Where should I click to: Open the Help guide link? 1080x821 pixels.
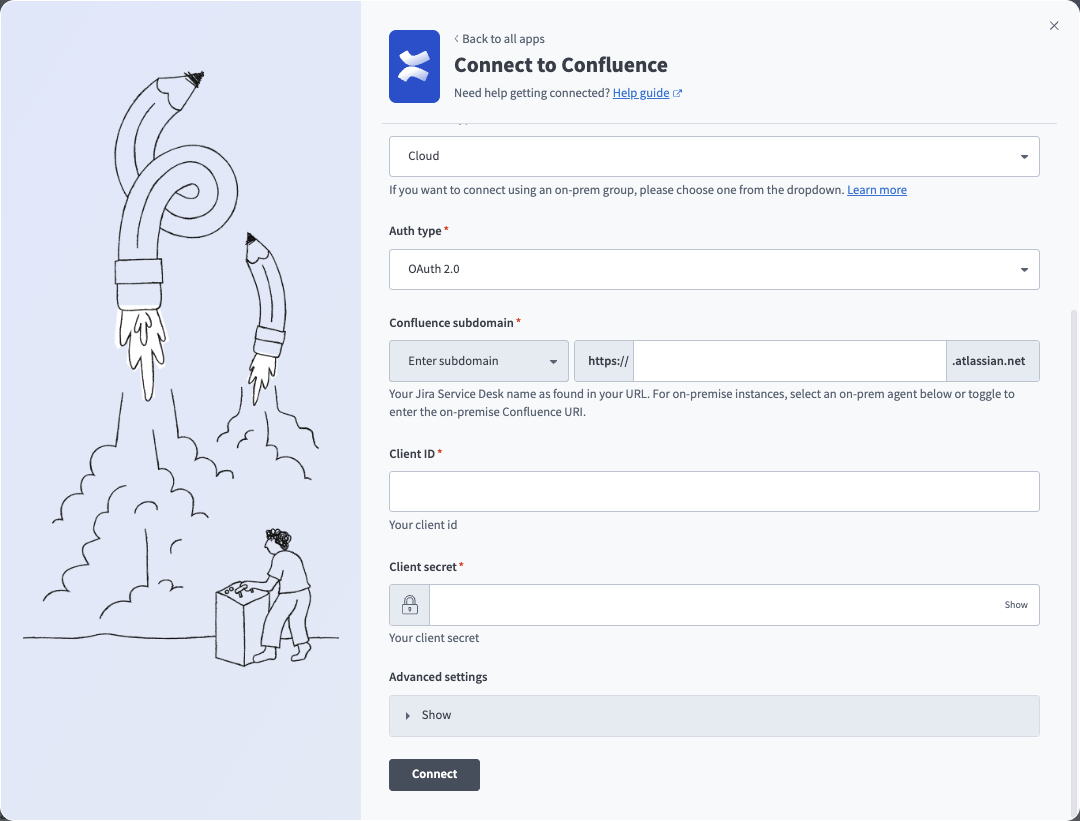point(640,92)
